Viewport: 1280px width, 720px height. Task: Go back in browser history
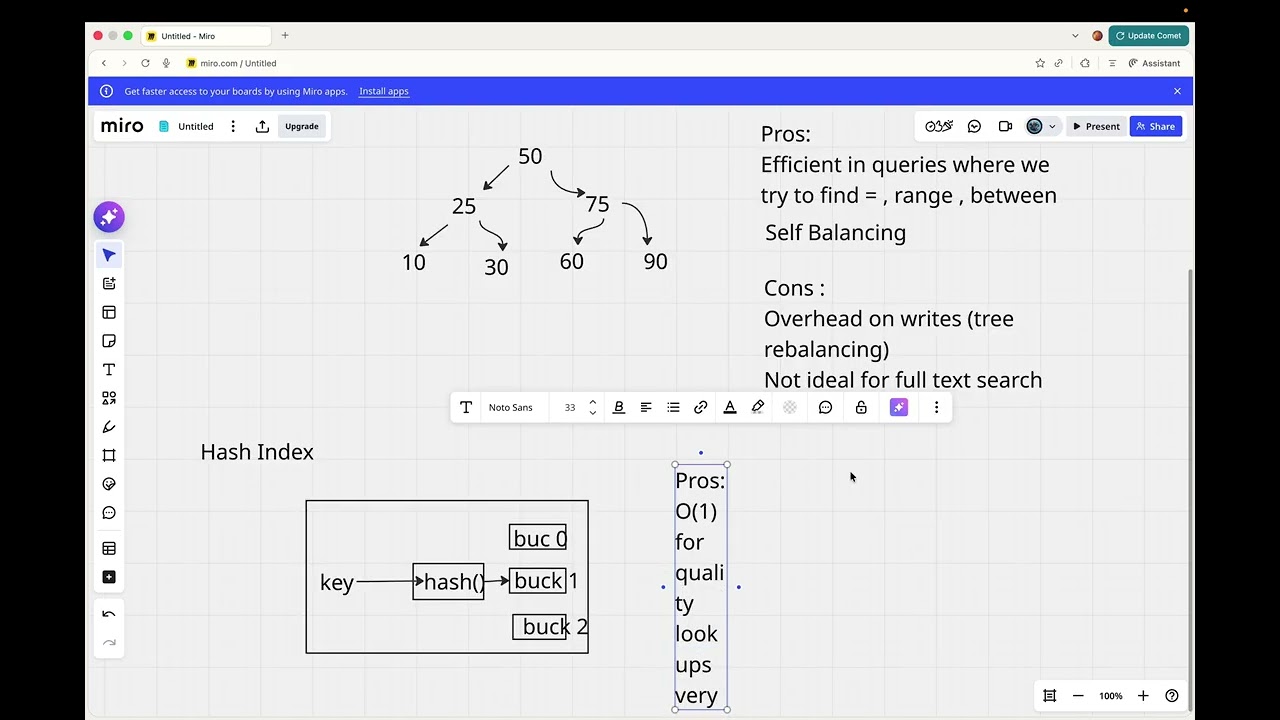[x=104, y=63]
